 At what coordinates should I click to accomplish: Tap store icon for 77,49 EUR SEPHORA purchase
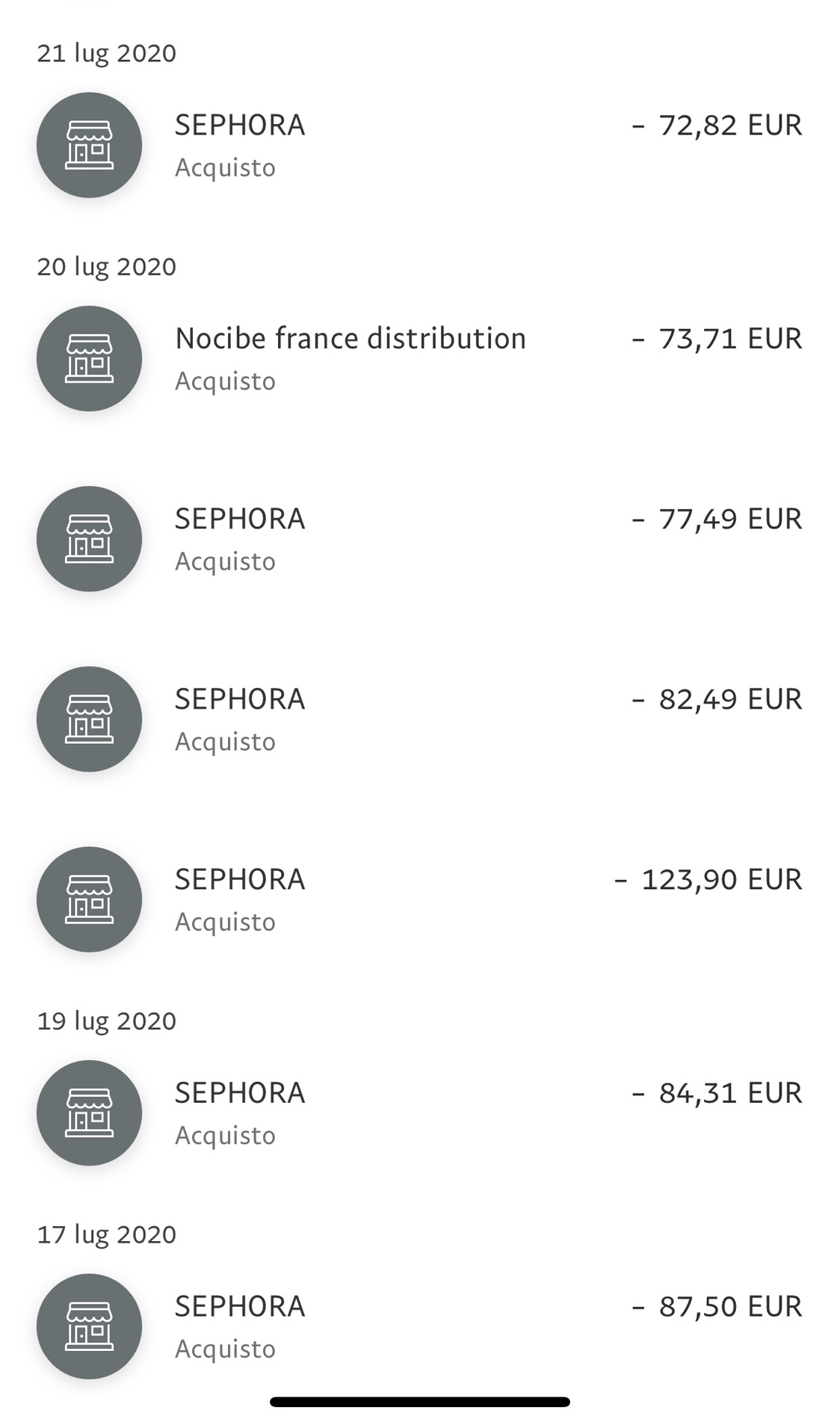tap(89, 539)
